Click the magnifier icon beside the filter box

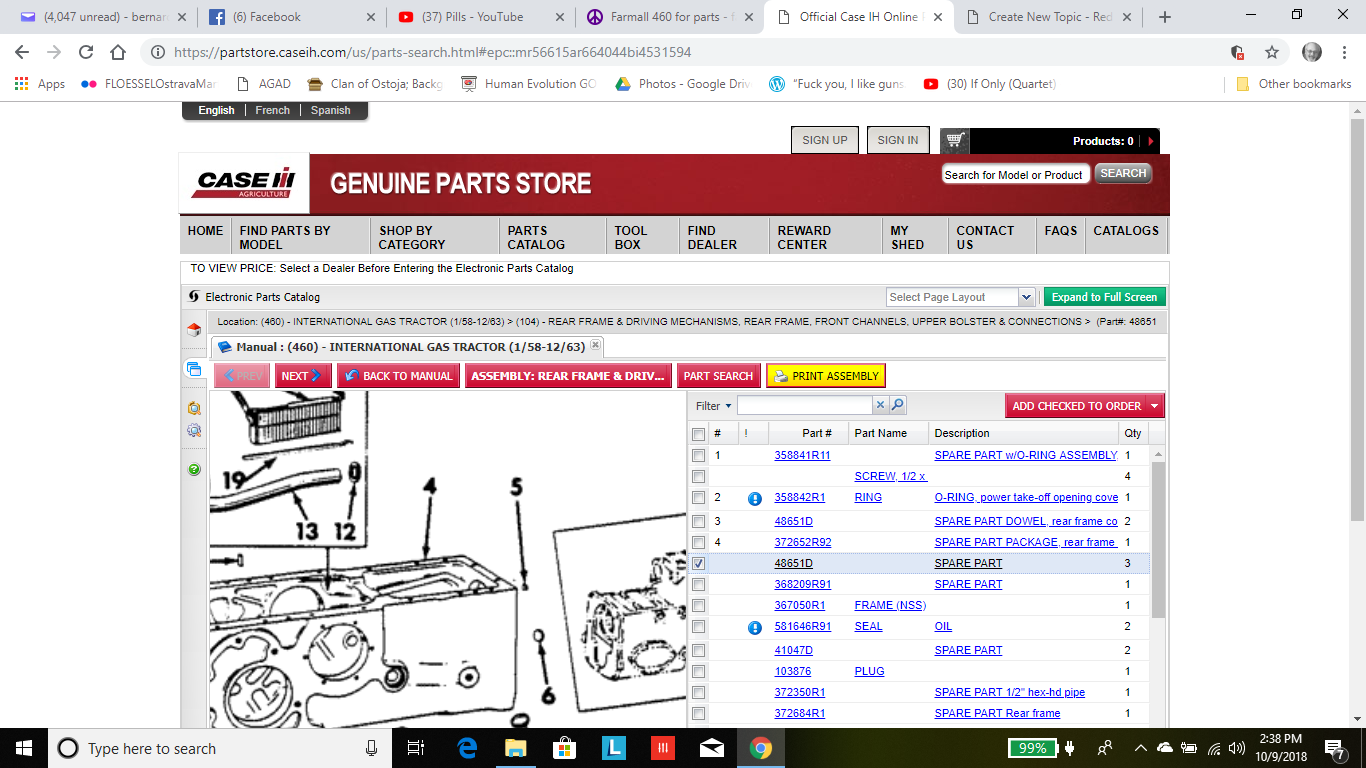[898, 405]
